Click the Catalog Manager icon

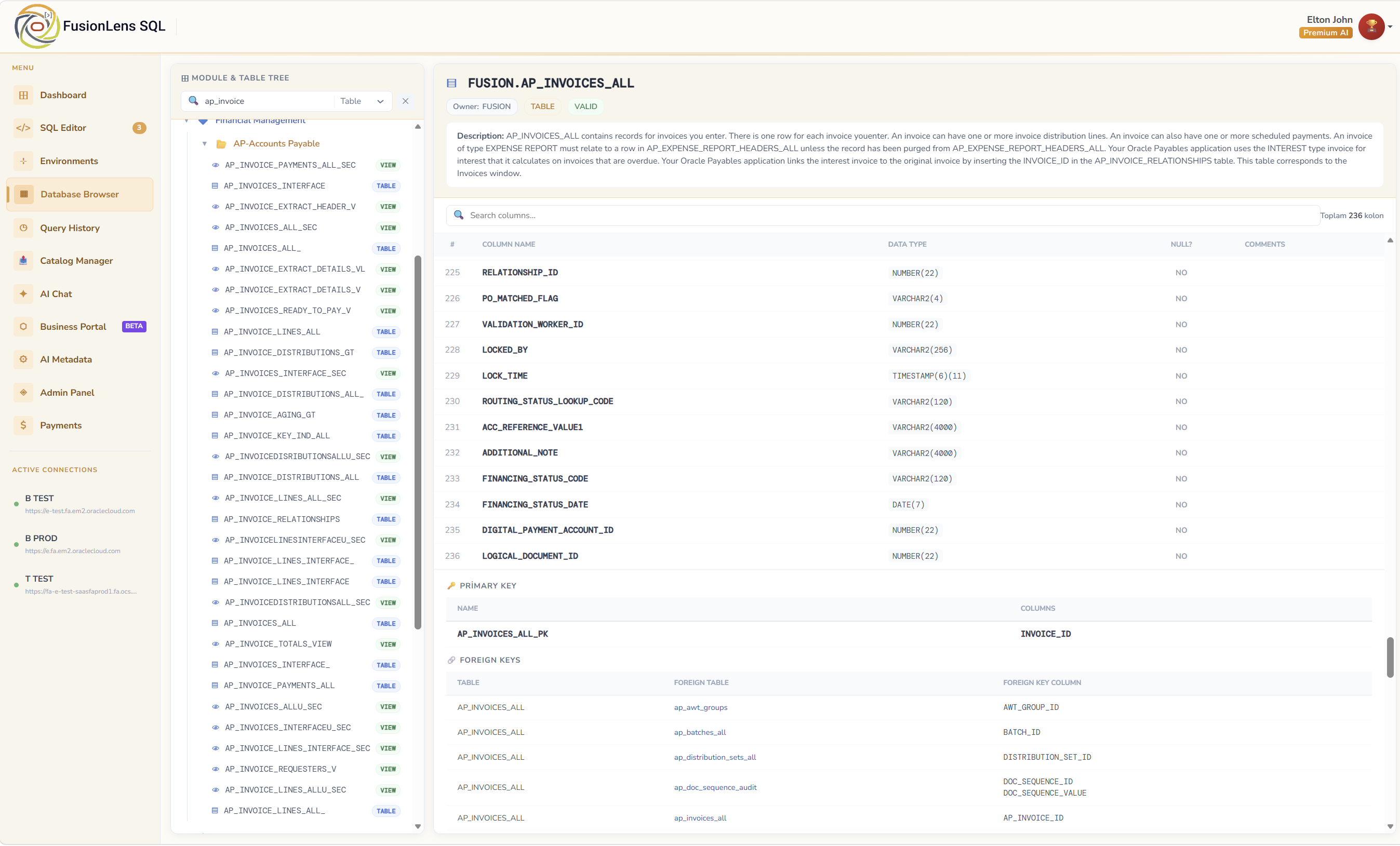[23, 261]
